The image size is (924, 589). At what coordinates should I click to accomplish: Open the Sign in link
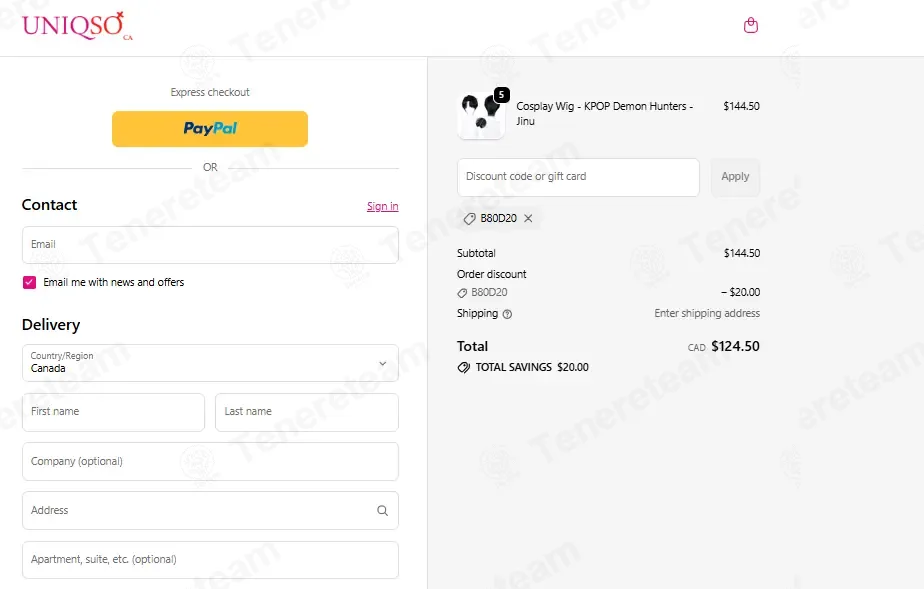tap(382, 206)
